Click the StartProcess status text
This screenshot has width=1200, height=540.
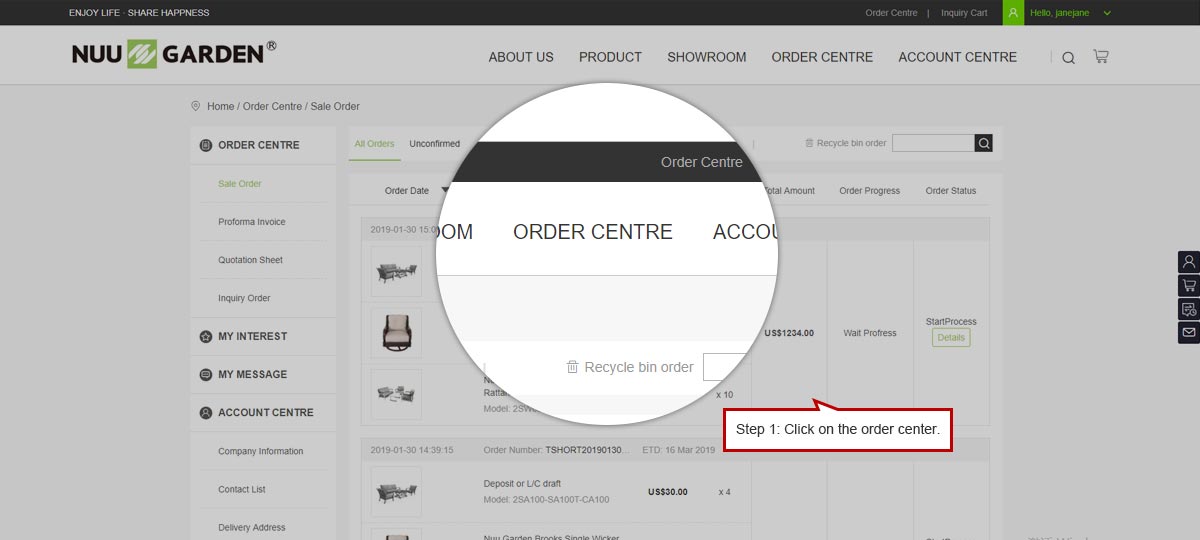tap(951, 322)
